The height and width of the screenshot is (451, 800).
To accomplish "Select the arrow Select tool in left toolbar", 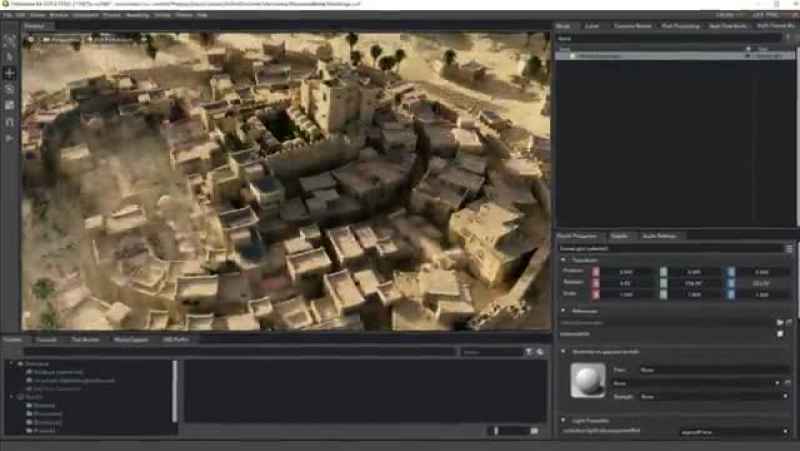I will pos(9,57).
